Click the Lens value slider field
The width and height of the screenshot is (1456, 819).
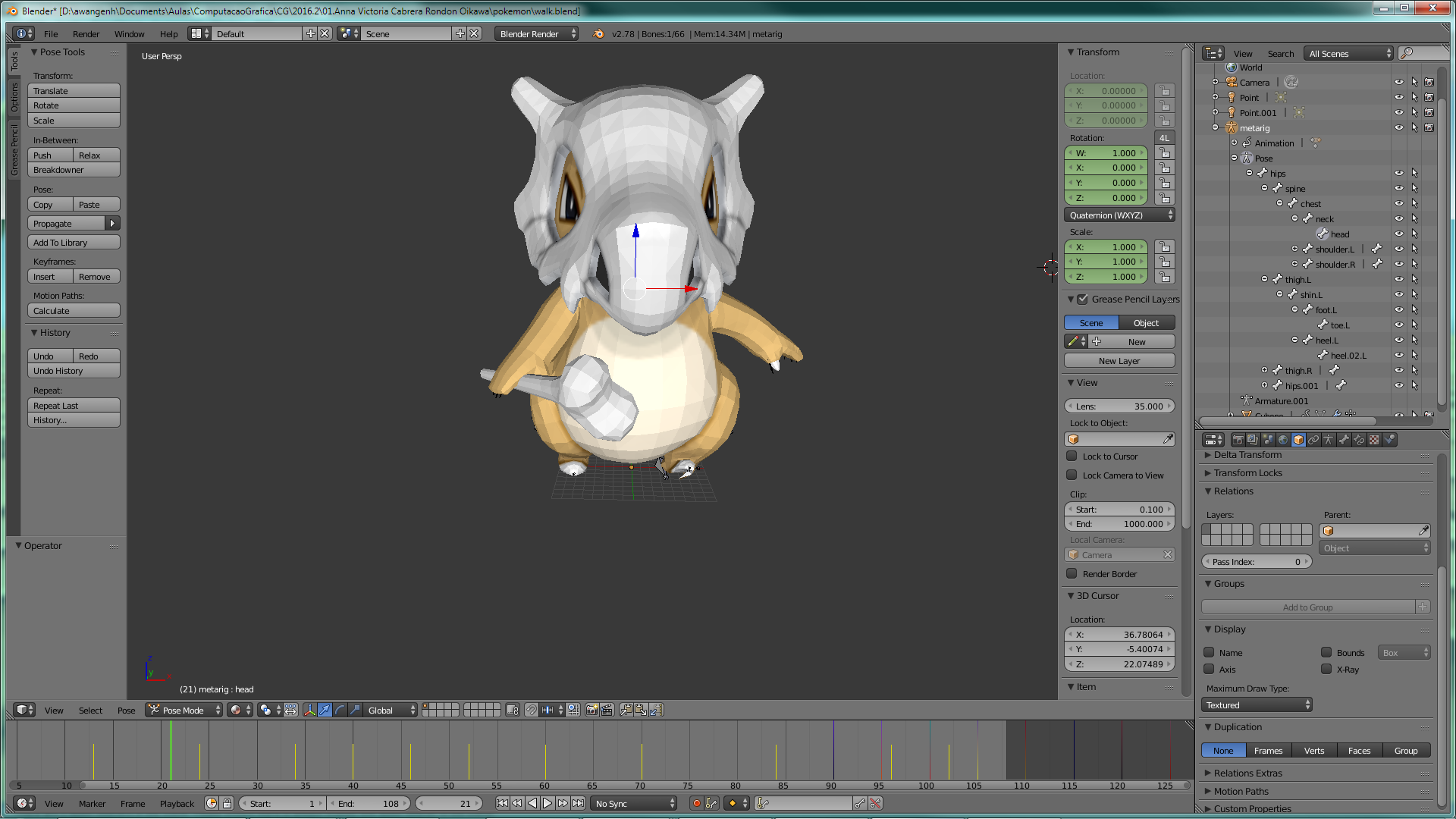coord(1119,406)
